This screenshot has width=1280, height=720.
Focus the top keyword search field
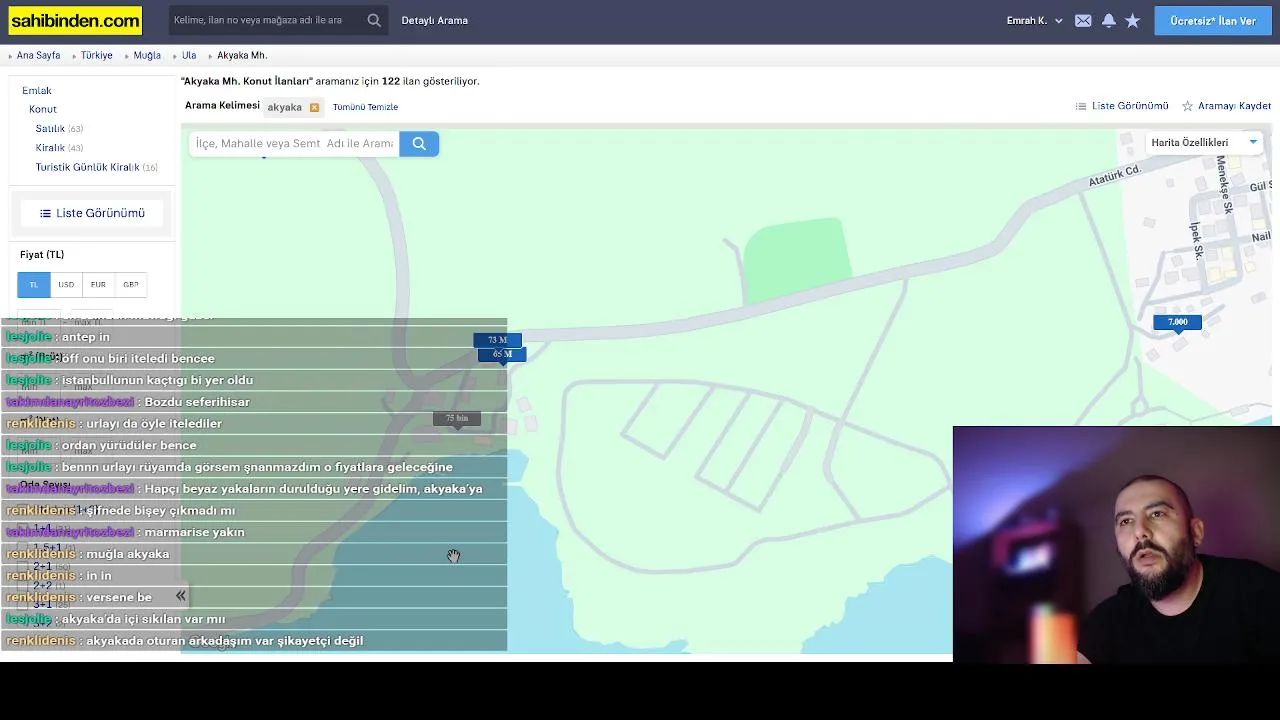click(x=265, y=20)
